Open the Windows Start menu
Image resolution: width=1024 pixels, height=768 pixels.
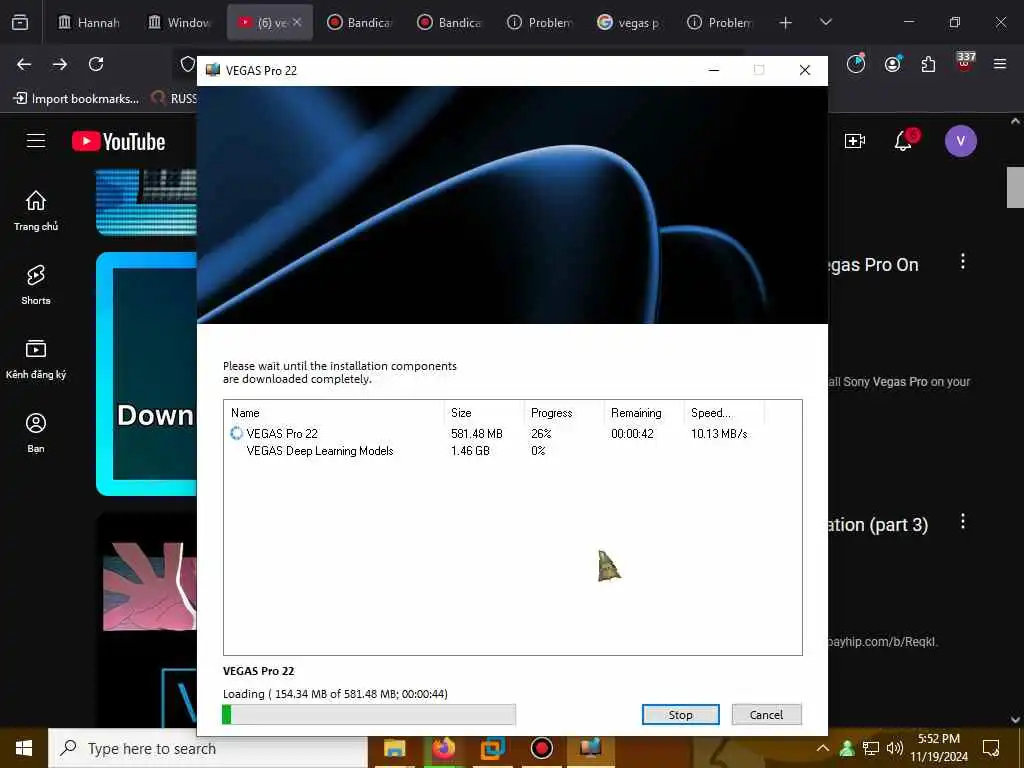24,748
